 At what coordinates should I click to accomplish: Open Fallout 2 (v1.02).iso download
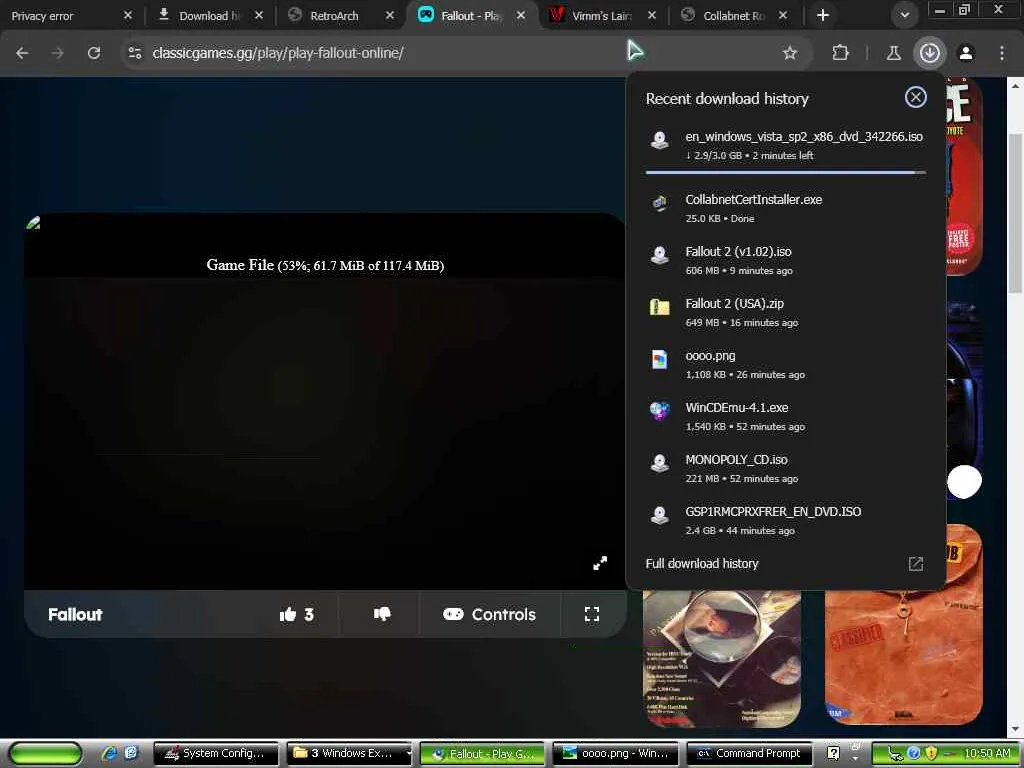pos(786,261)
